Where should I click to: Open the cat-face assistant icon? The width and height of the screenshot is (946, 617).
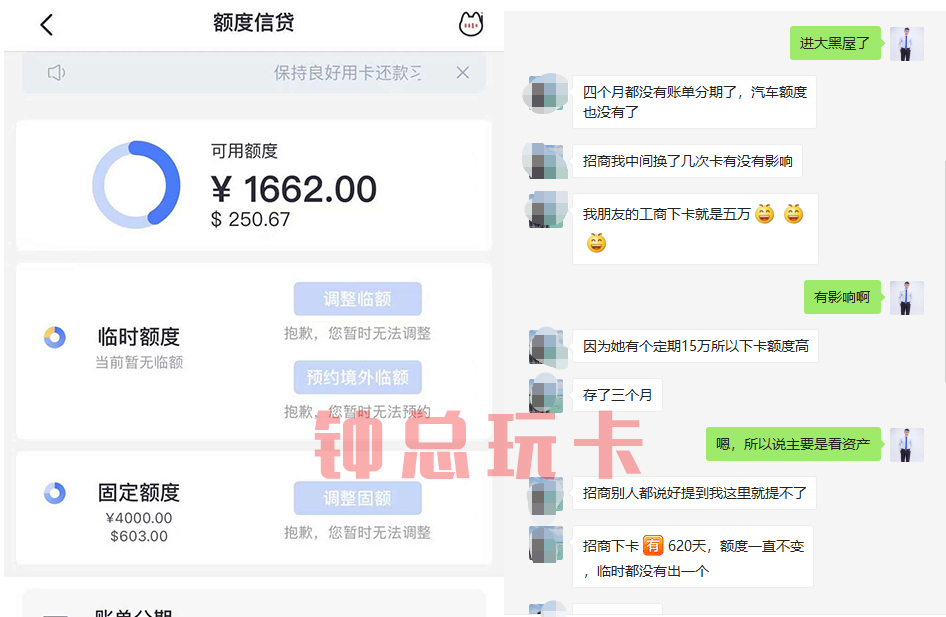[471, 24]
